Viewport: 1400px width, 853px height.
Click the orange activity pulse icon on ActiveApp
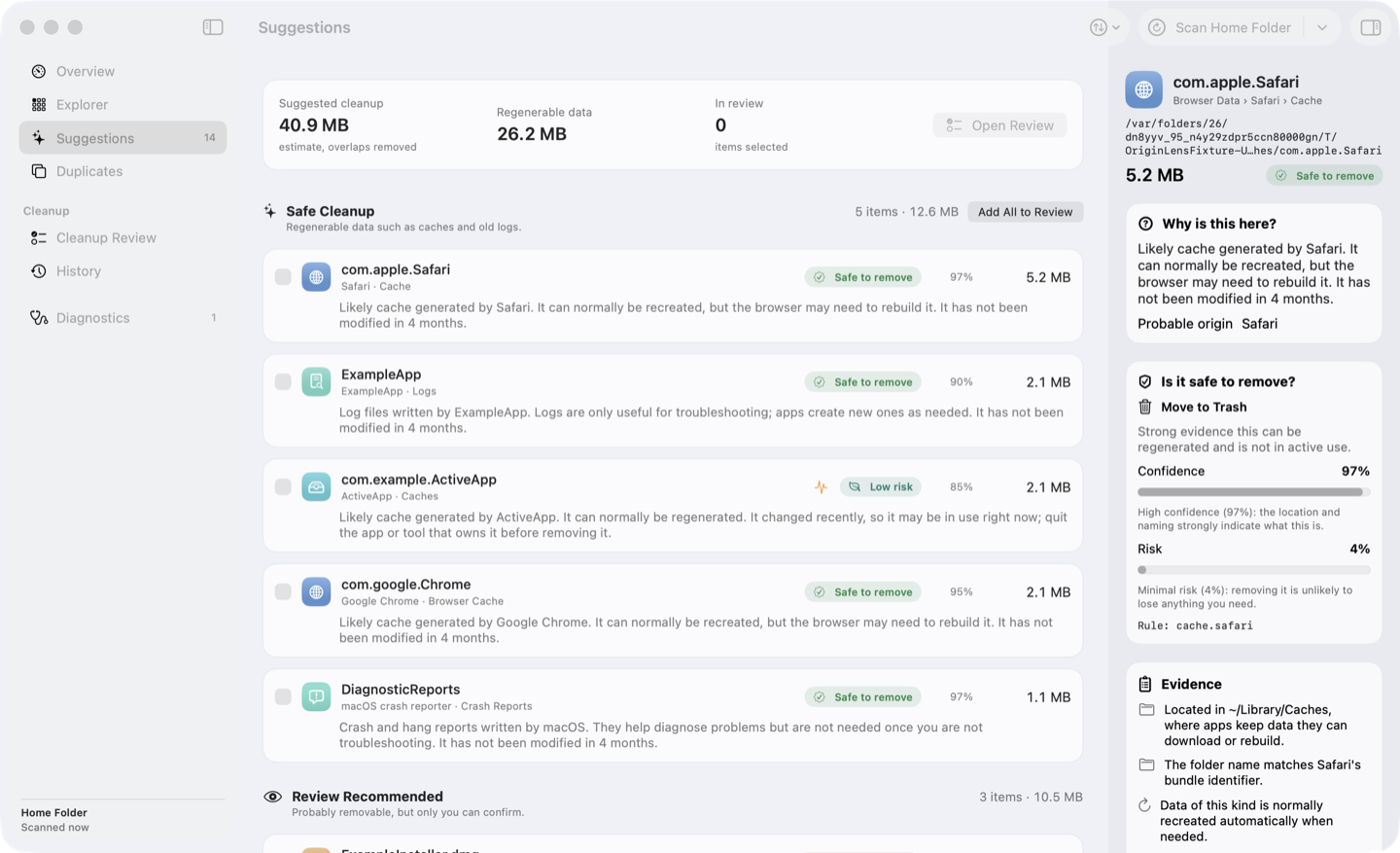(822, 487)
